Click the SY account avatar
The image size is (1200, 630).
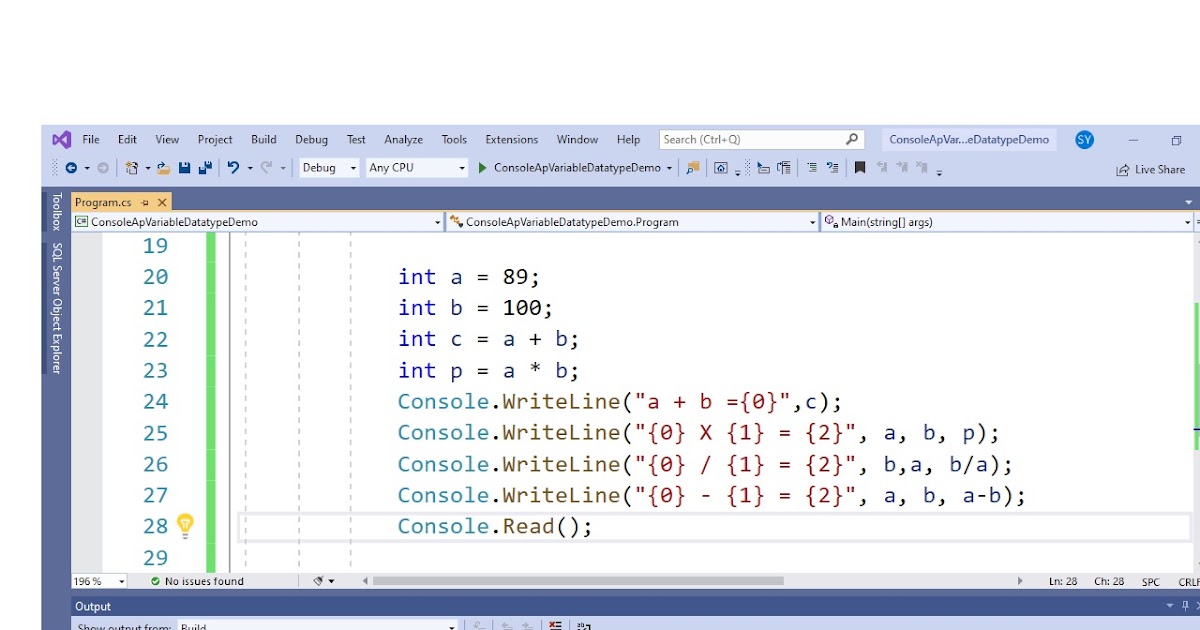click(x=1084, y=139)
